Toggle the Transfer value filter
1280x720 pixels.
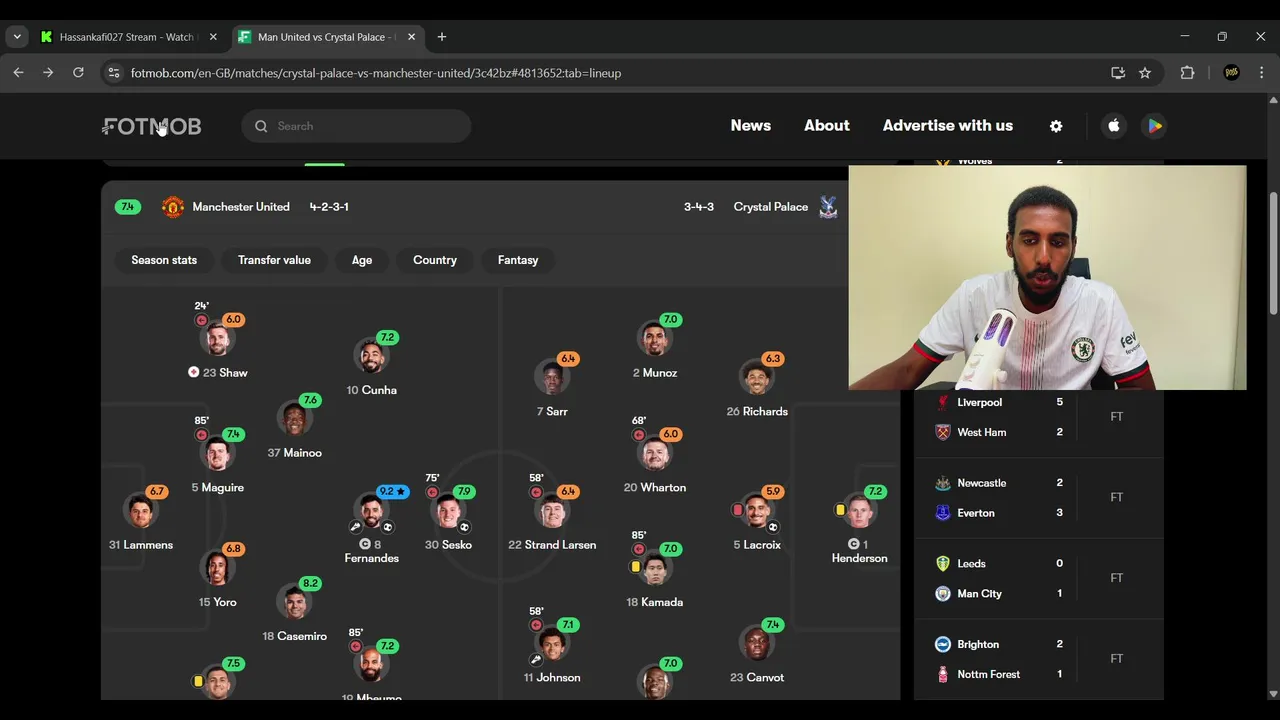pos(274,260)
